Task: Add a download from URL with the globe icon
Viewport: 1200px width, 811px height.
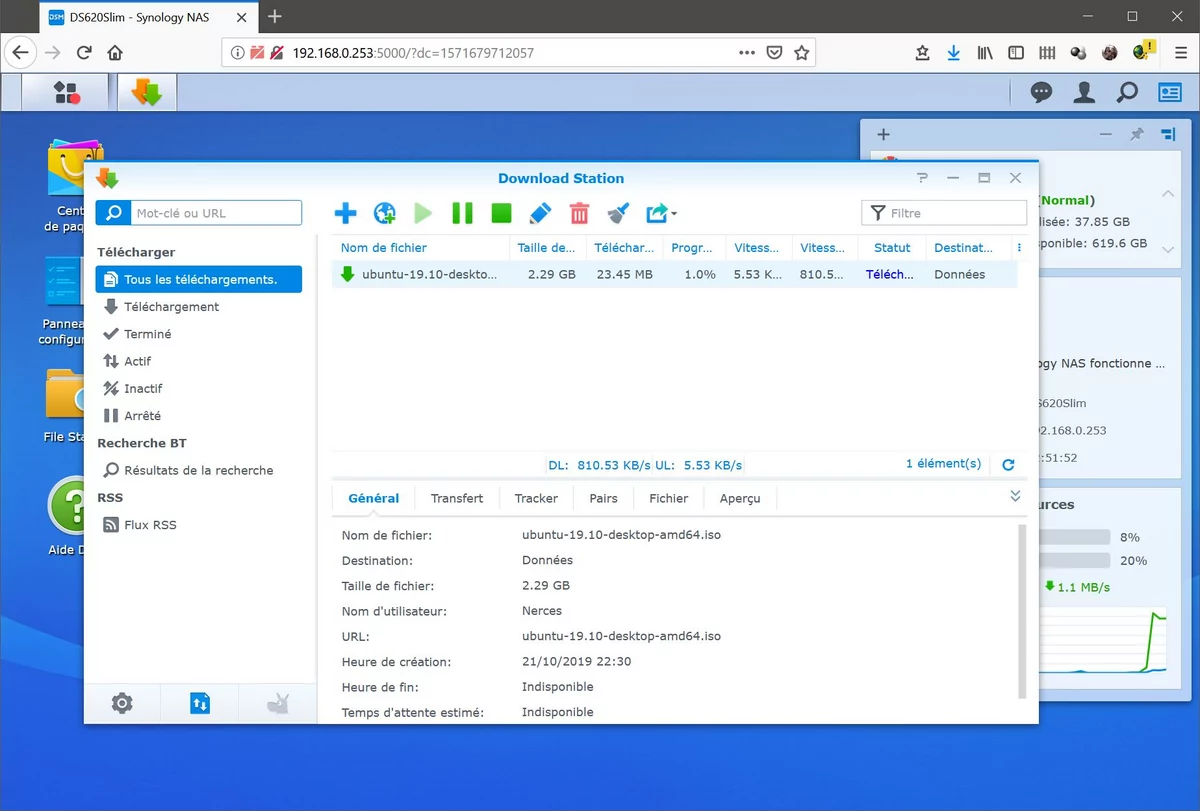Action: 384,213
